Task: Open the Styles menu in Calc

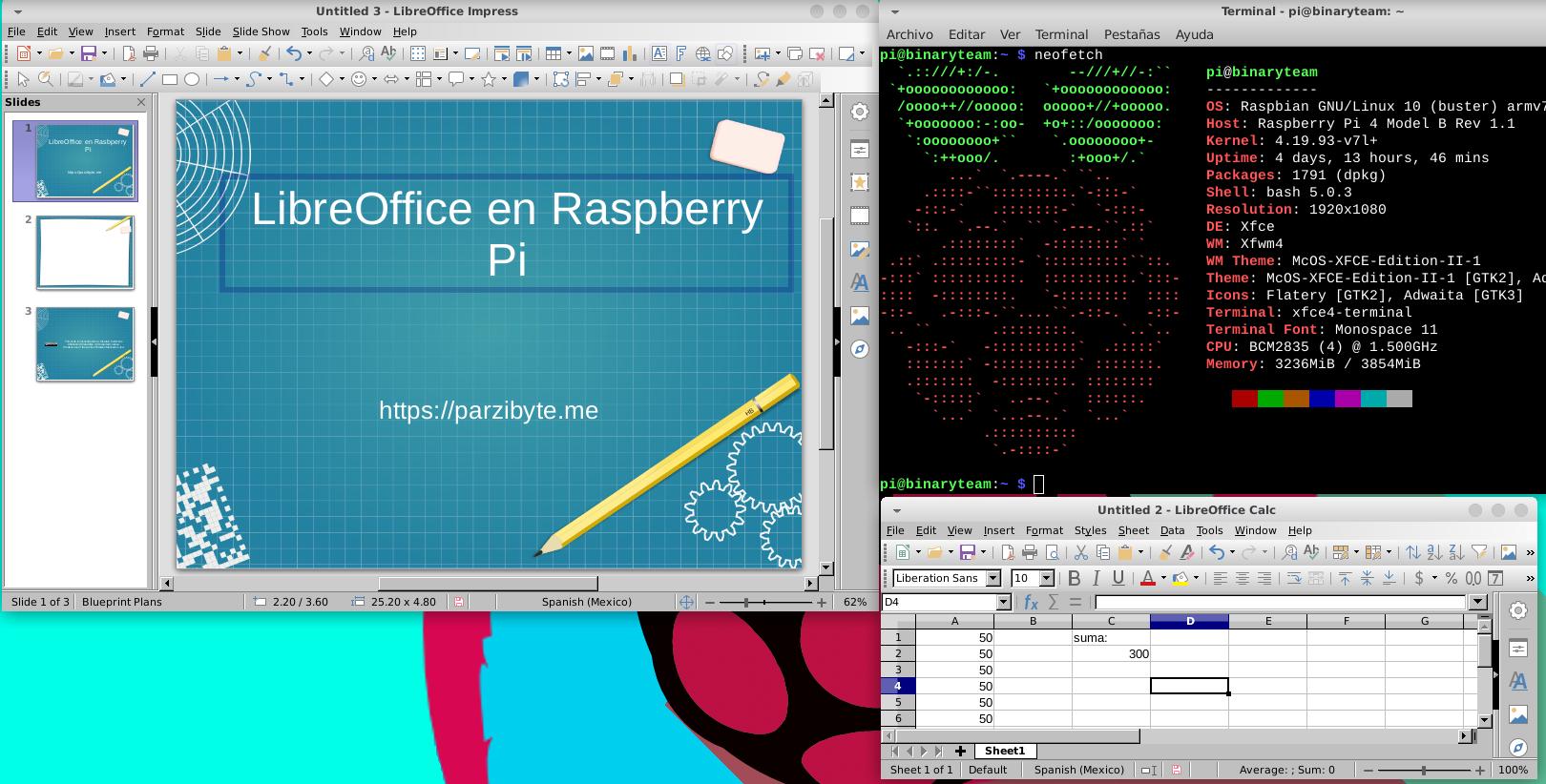Action: (x=1090, y=530)
